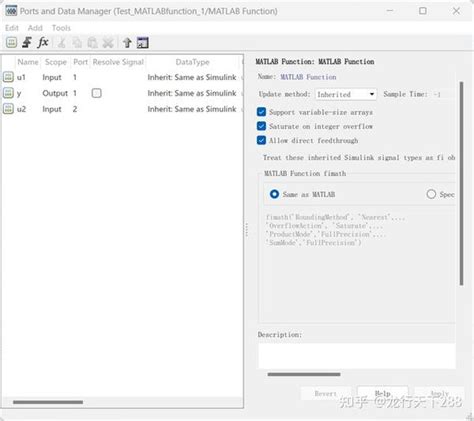Click the DataType column header
Image resolution: width=474 pixels, height=421 pixels.
click(192, 62)
